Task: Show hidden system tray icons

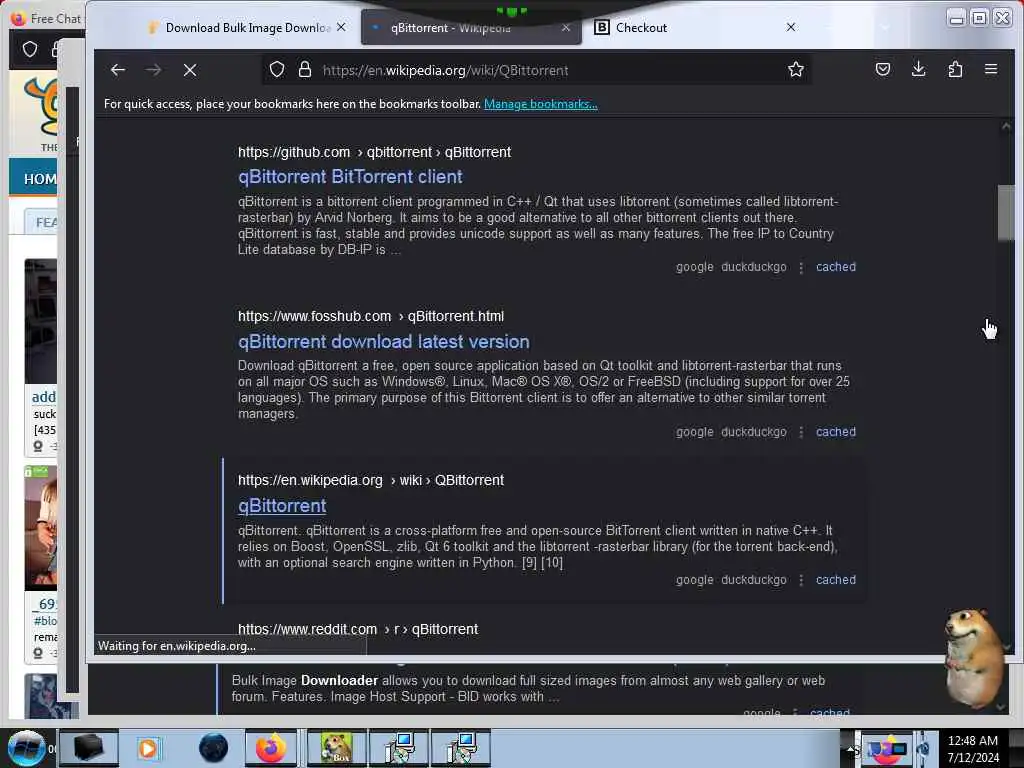Action: (851, 749)
